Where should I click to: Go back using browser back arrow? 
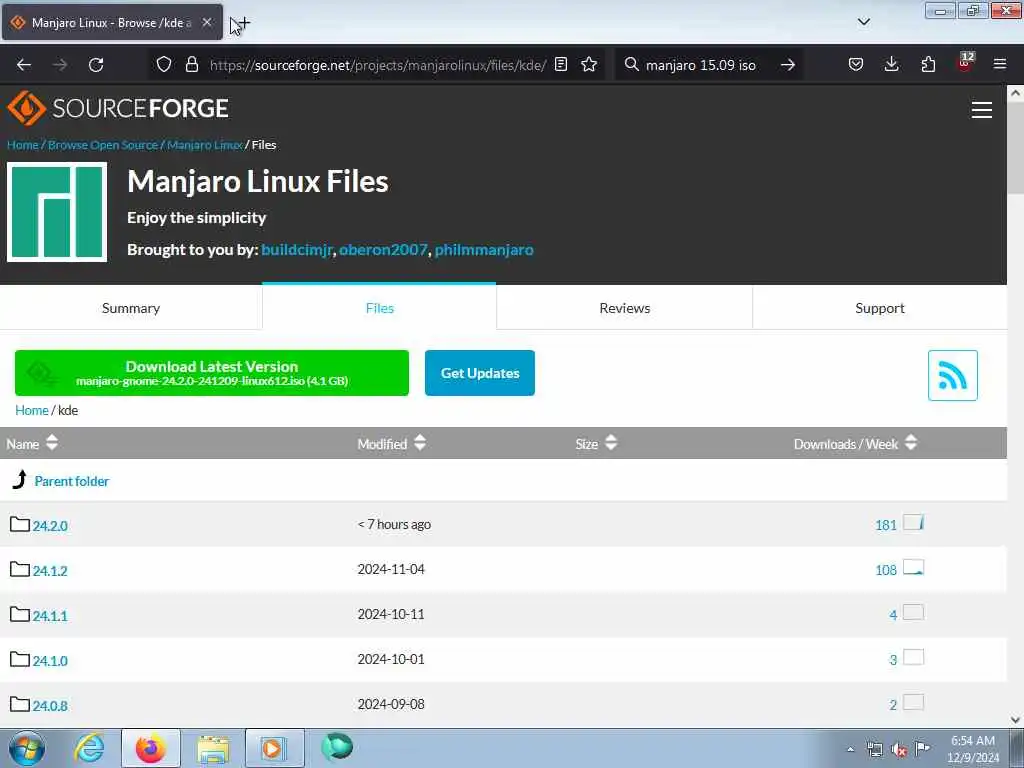tap(24, 65)
